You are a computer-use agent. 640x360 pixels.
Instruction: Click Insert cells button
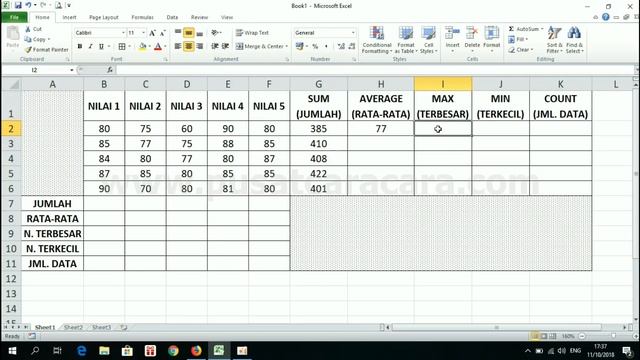click(x=452, y=39)
